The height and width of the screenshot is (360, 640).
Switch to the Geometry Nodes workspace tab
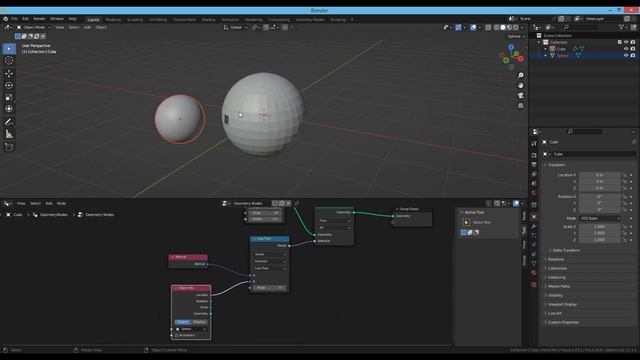[x=310, y=20]
